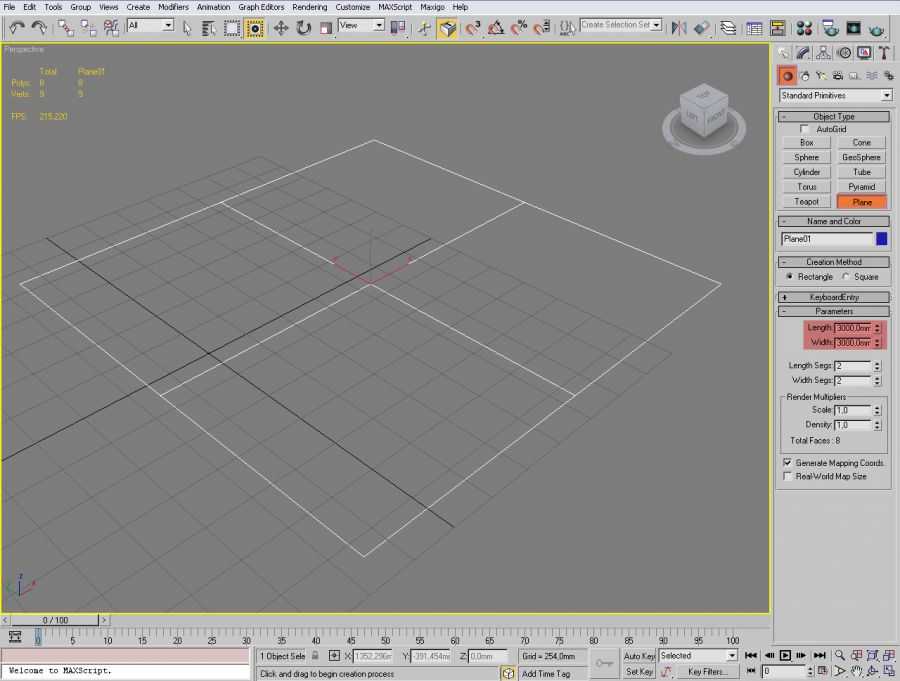Open the Modifiers menu
The height and width of the screenshot is (681, 900).
(x=173, y=7)
